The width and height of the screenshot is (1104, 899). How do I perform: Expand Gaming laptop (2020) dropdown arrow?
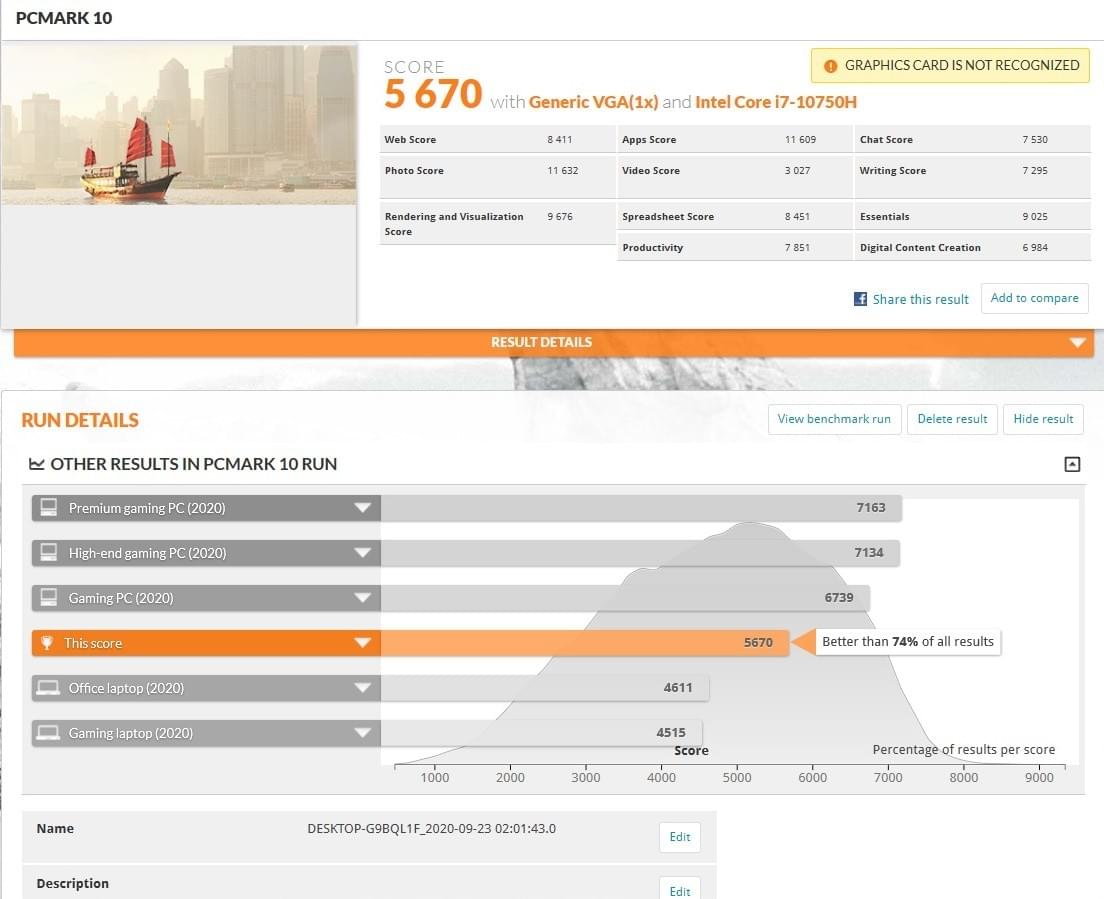(x=363, y=733)
